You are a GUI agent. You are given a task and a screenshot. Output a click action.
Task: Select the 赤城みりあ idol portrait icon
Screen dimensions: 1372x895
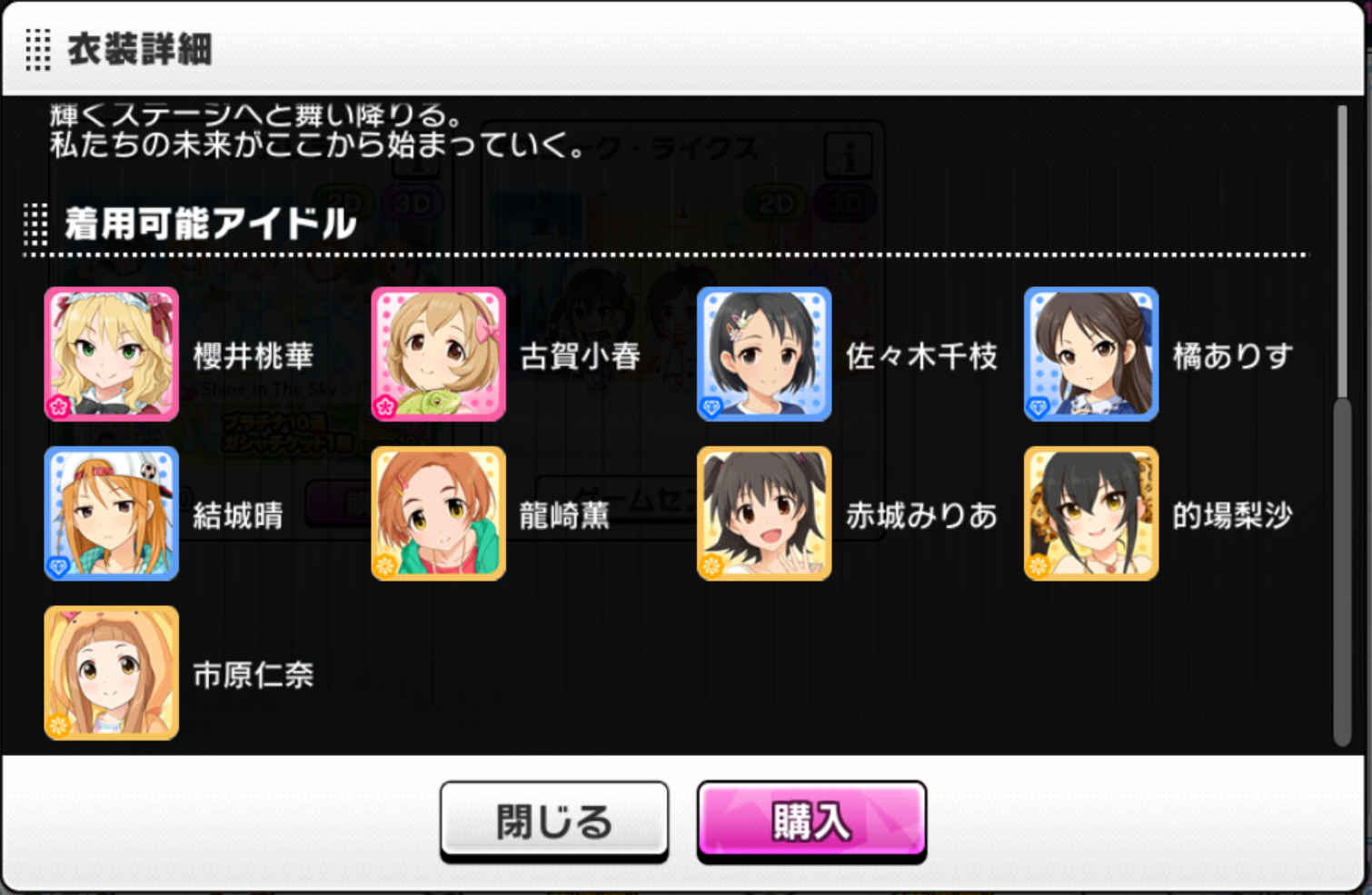point(764,513)
